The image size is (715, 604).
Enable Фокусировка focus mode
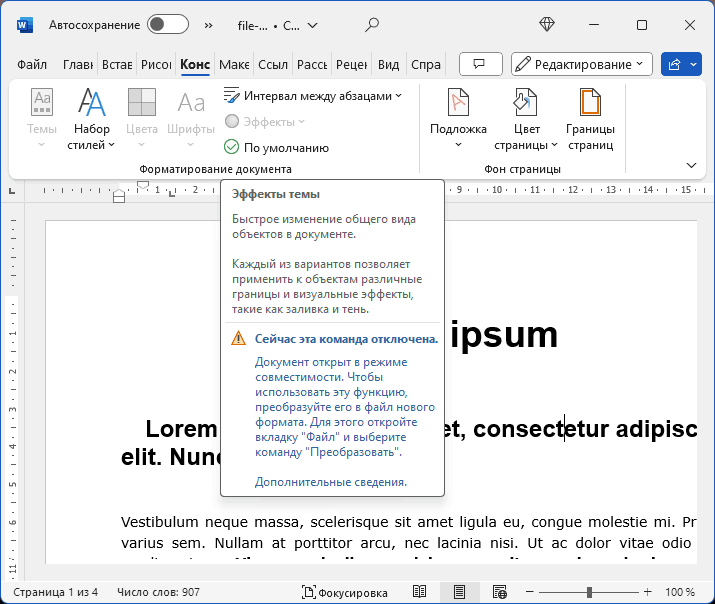tap(345, 593)
